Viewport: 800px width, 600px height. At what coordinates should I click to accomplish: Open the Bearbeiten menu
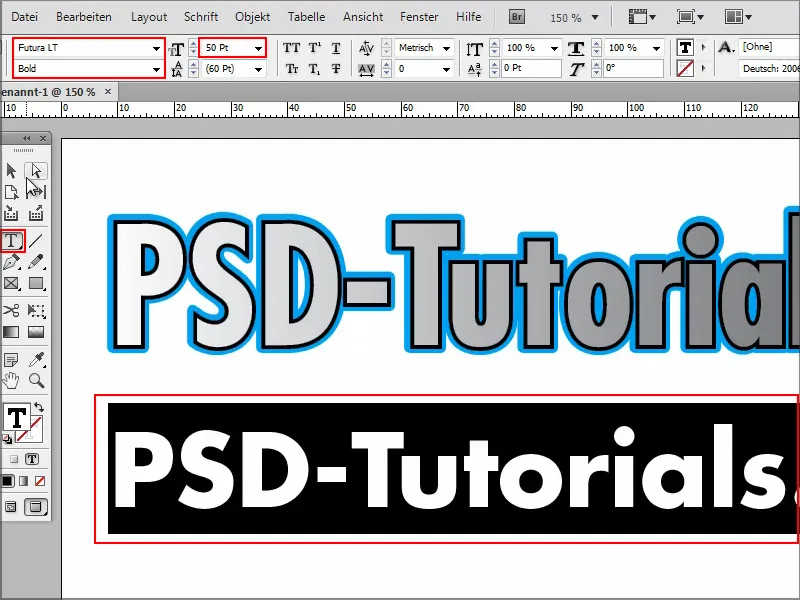(84, 17)
